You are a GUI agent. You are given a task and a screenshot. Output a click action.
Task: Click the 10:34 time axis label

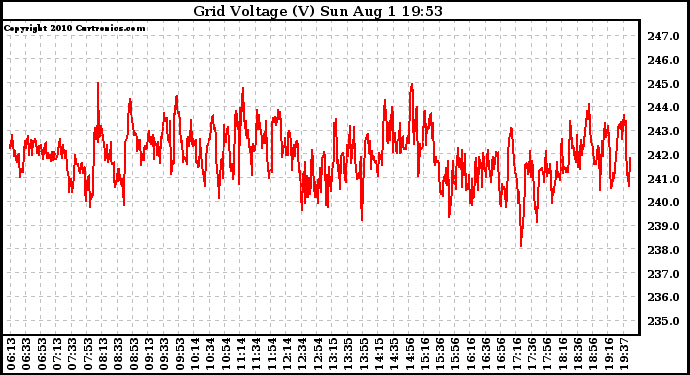(x=210, y=354)
